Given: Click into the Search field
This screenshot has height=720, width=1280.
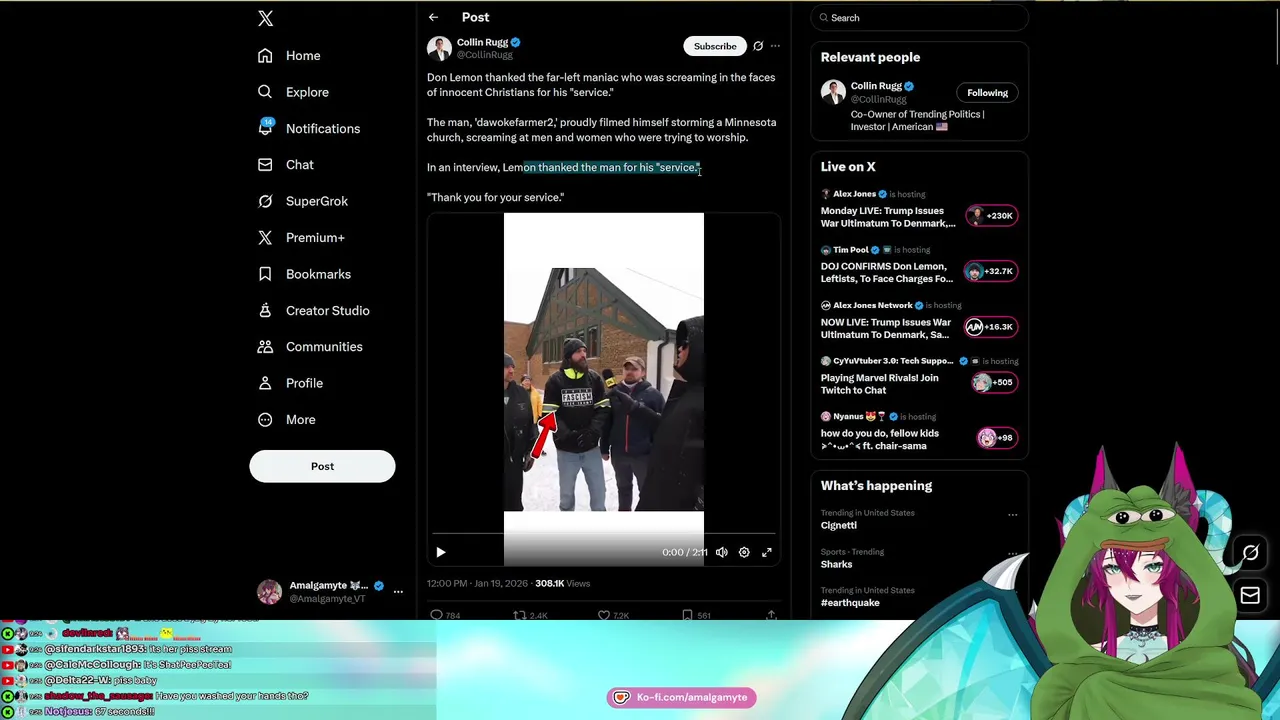Looking at the screenshot, I should pyautogui.click(x=919, y=18).
